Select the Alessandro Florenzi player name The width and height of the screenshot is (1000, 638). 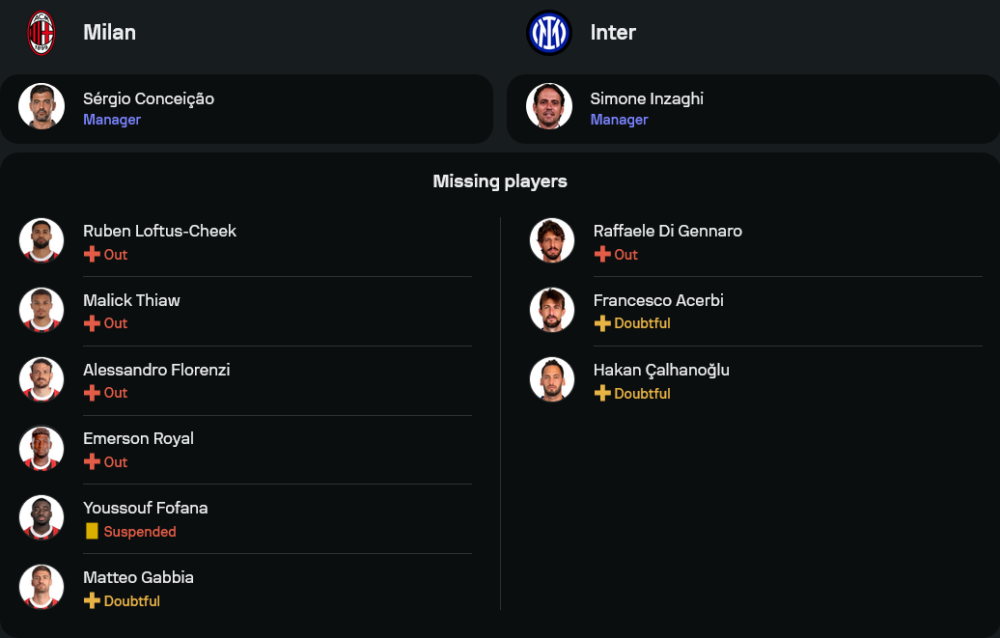pos(156,370)
